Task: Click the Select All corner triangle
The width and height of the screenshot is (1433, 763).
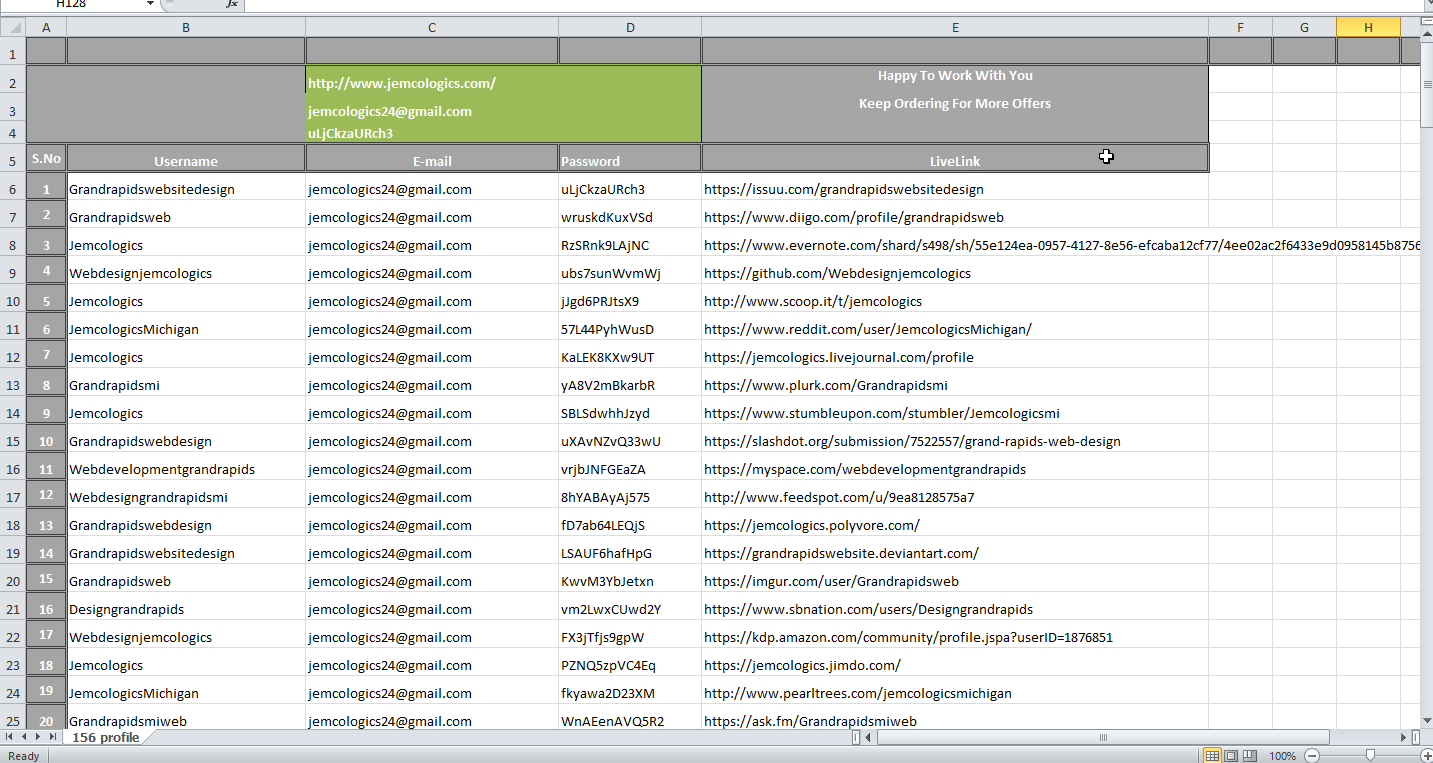Action: [x=12, y=28]
